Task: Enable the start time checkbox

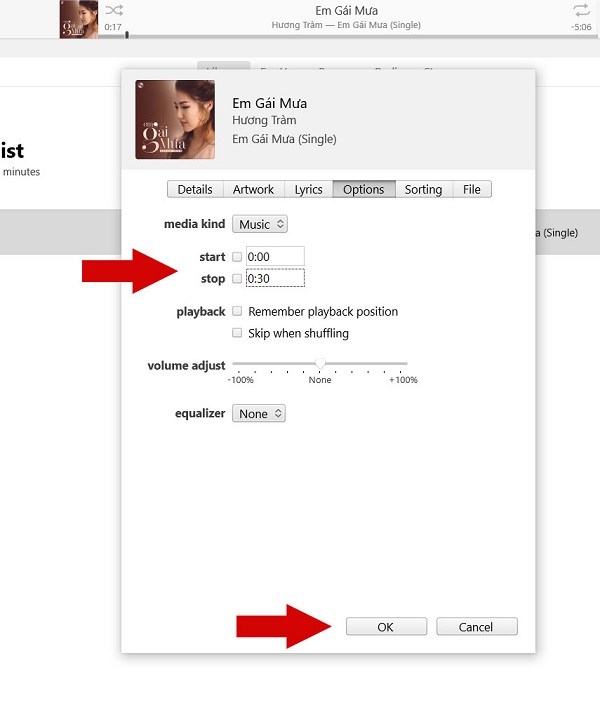Action: click(237, 257)
